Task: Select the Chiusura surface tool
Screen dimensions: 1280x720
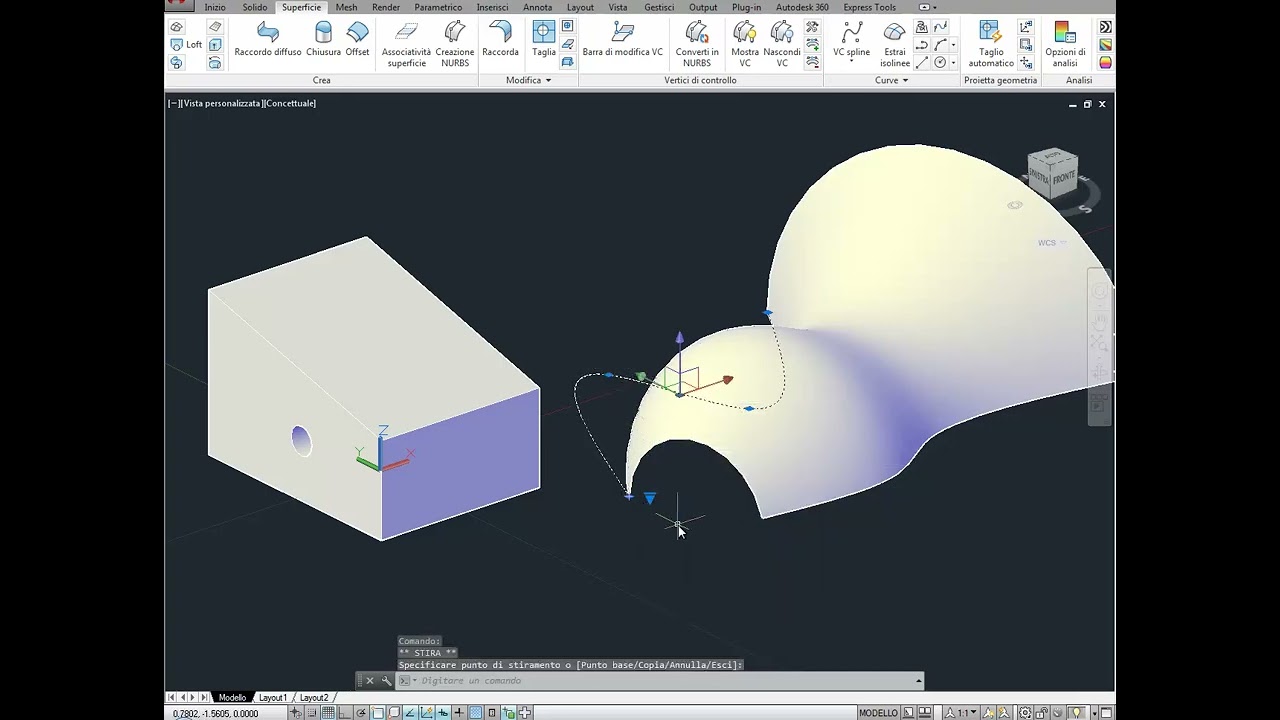Action: (323, 39)
